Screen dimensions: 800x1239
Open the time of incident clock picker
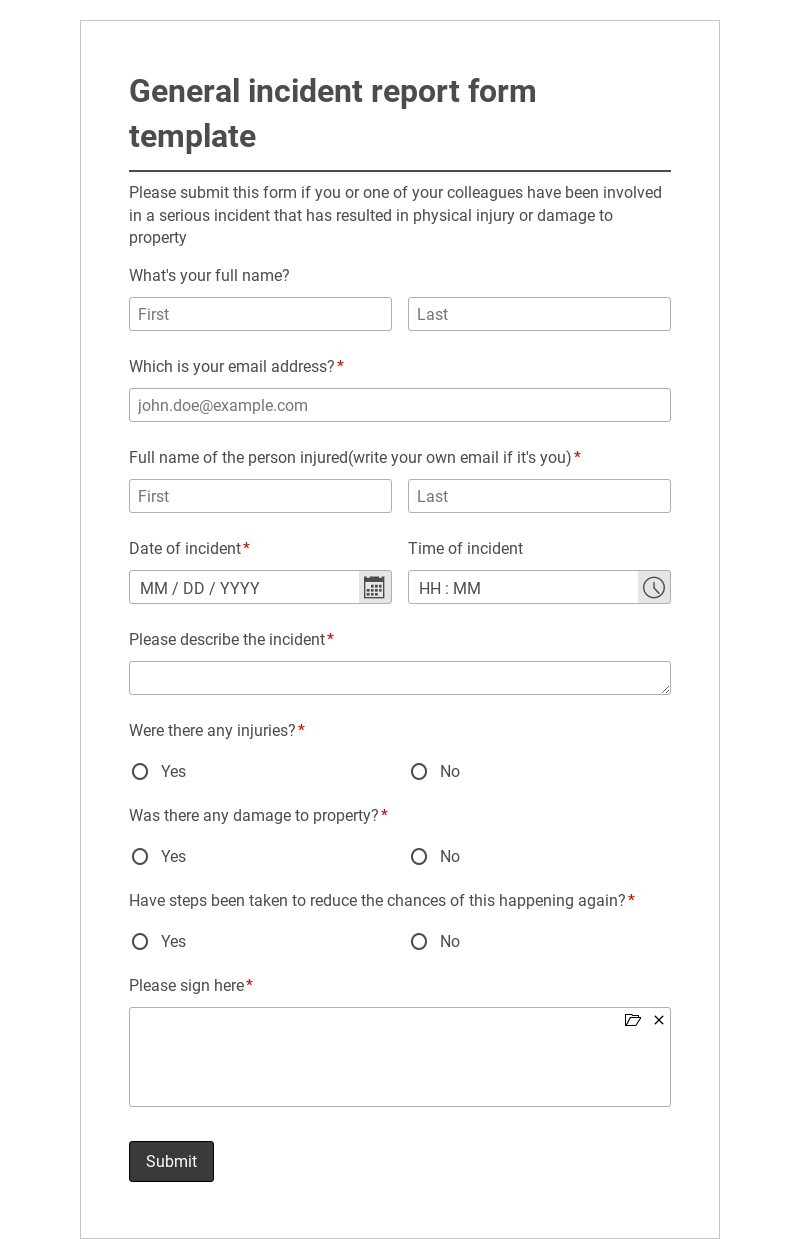coord(654,588)
